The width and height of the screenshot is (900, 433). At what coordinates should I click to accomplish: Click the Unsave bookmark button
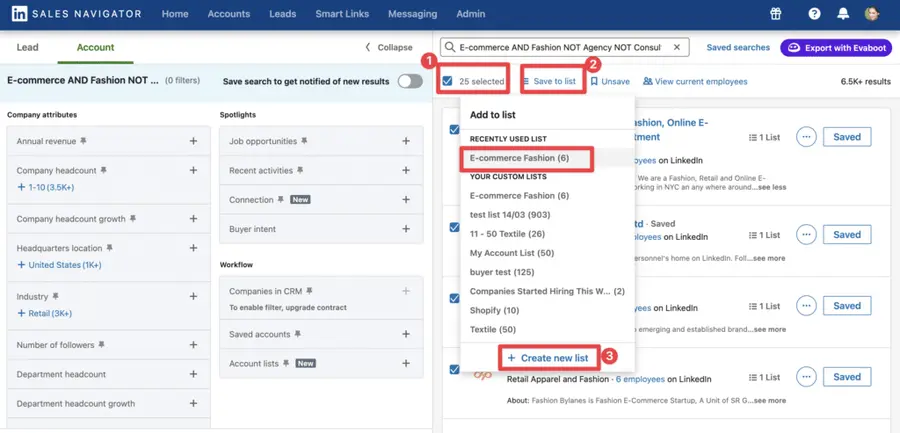[x=610, y=82]
